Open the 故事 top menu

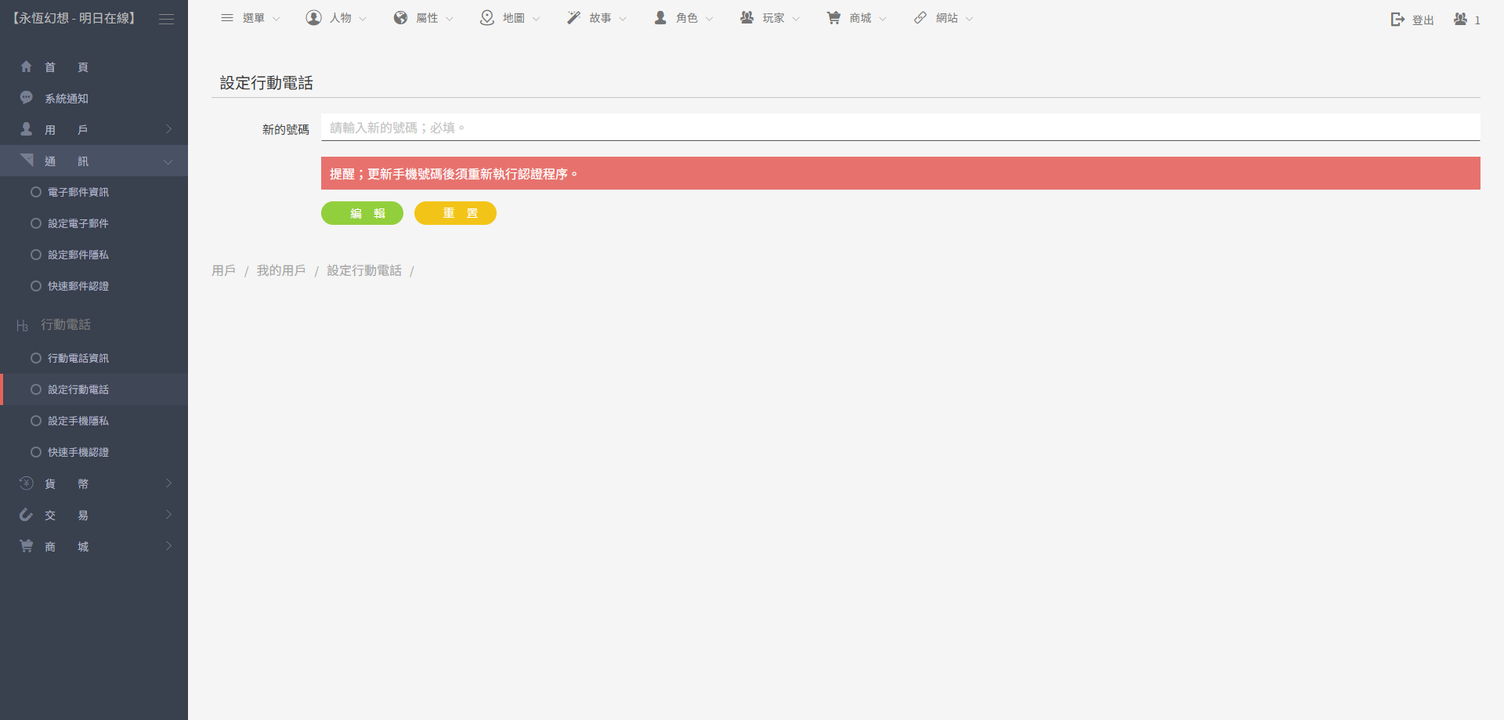point(598,18)
